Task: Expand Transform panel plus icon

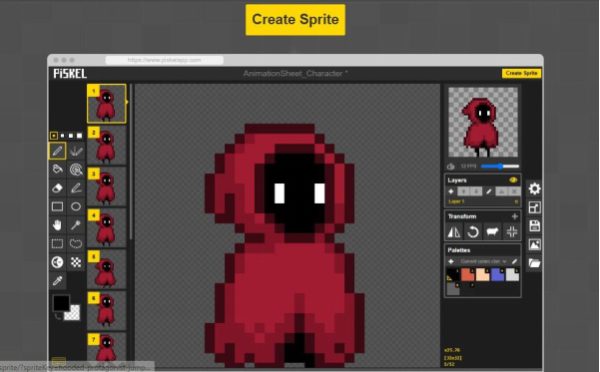Action: point(515,216)
